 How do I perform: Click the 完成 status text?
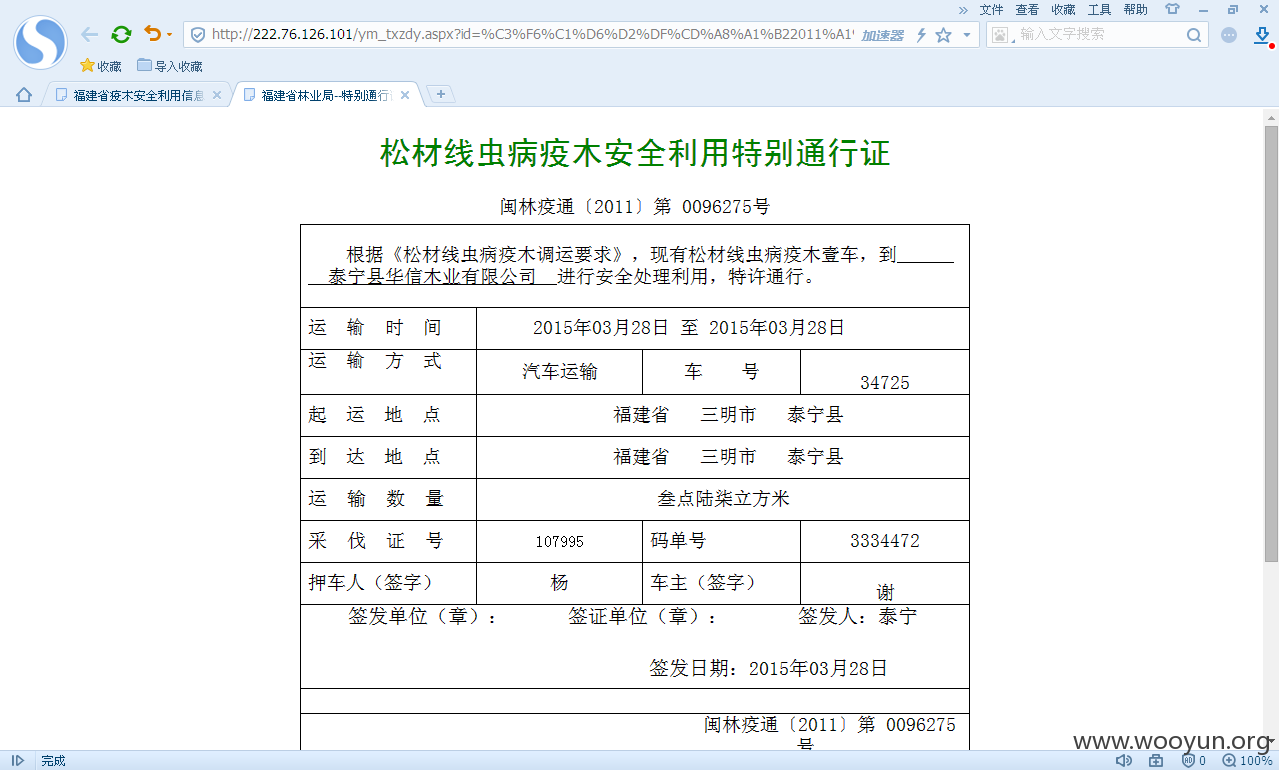[x=54, y=760]
